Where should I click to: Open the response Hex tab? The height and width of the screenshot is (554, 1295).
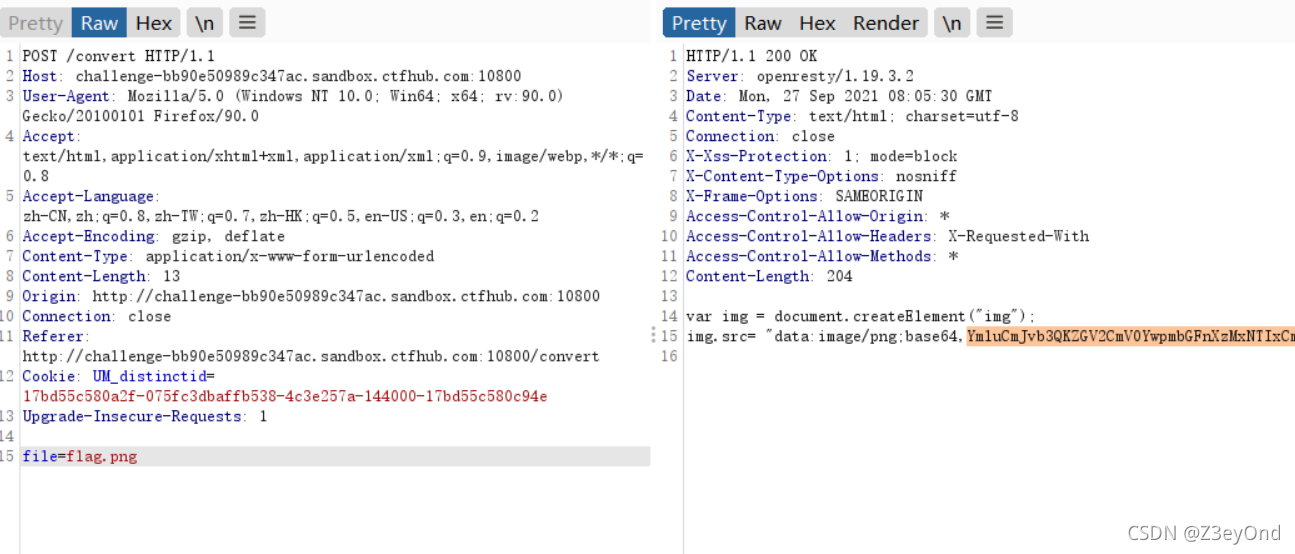tap(817, 23)
